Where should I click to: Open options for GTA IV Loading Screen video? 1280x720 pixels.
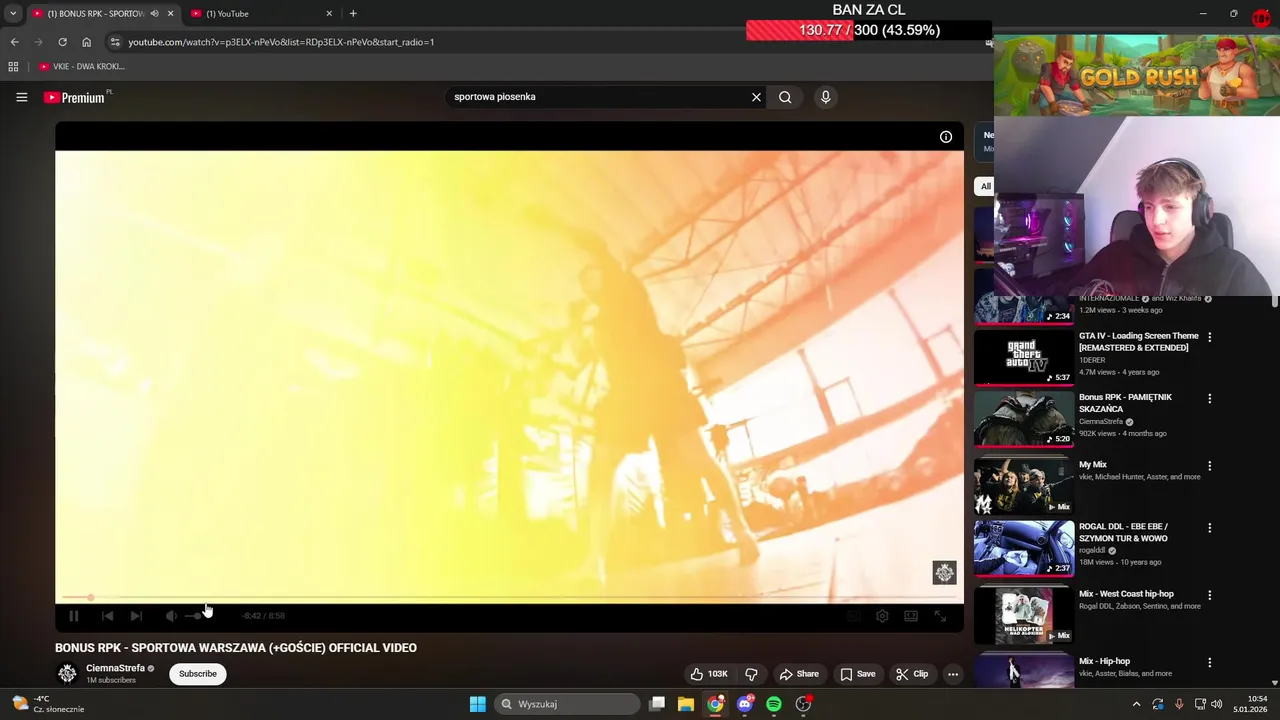point(1209,337)
